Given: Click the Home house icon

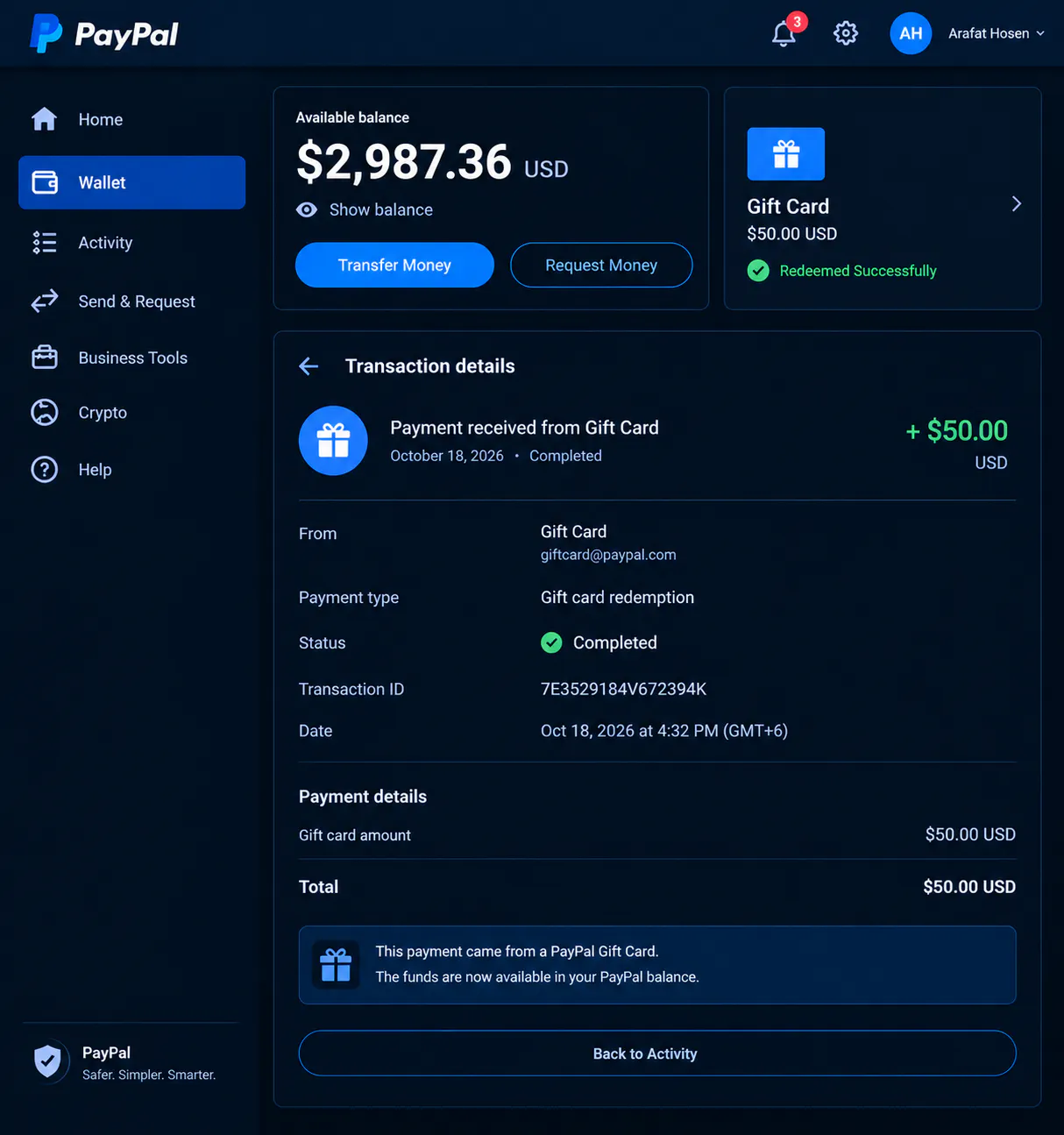Looking at the screenshot, I should 45,119.
